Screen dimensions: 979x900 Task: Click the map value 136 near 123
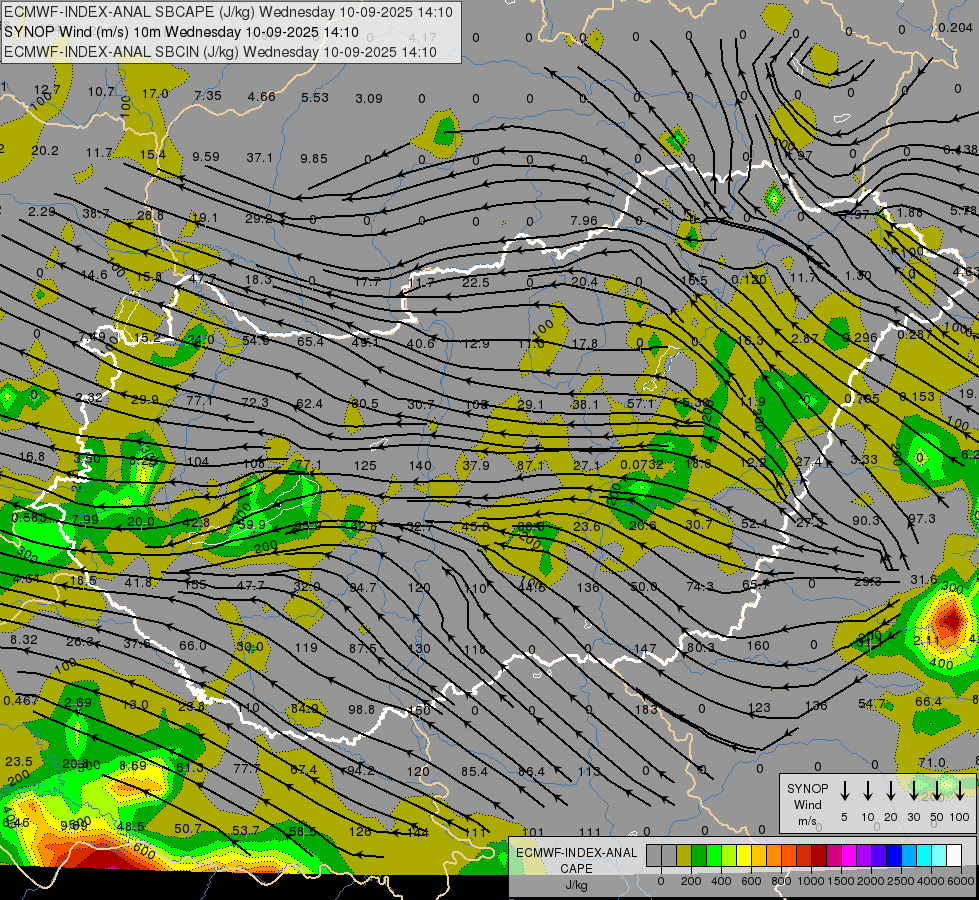tap(816, 706)
